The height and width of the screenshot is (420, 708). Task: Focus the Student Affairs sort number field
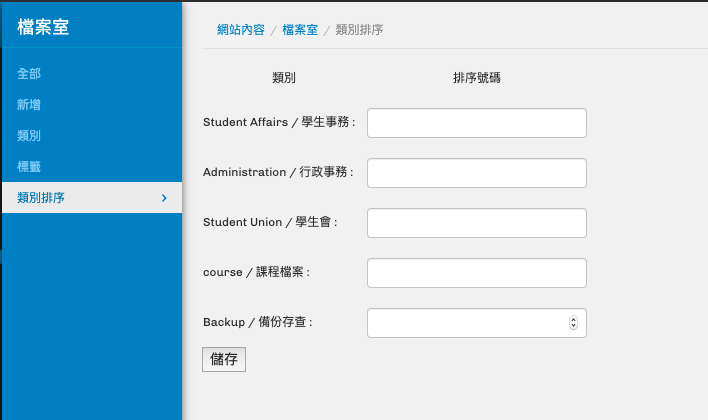(476, 123)
